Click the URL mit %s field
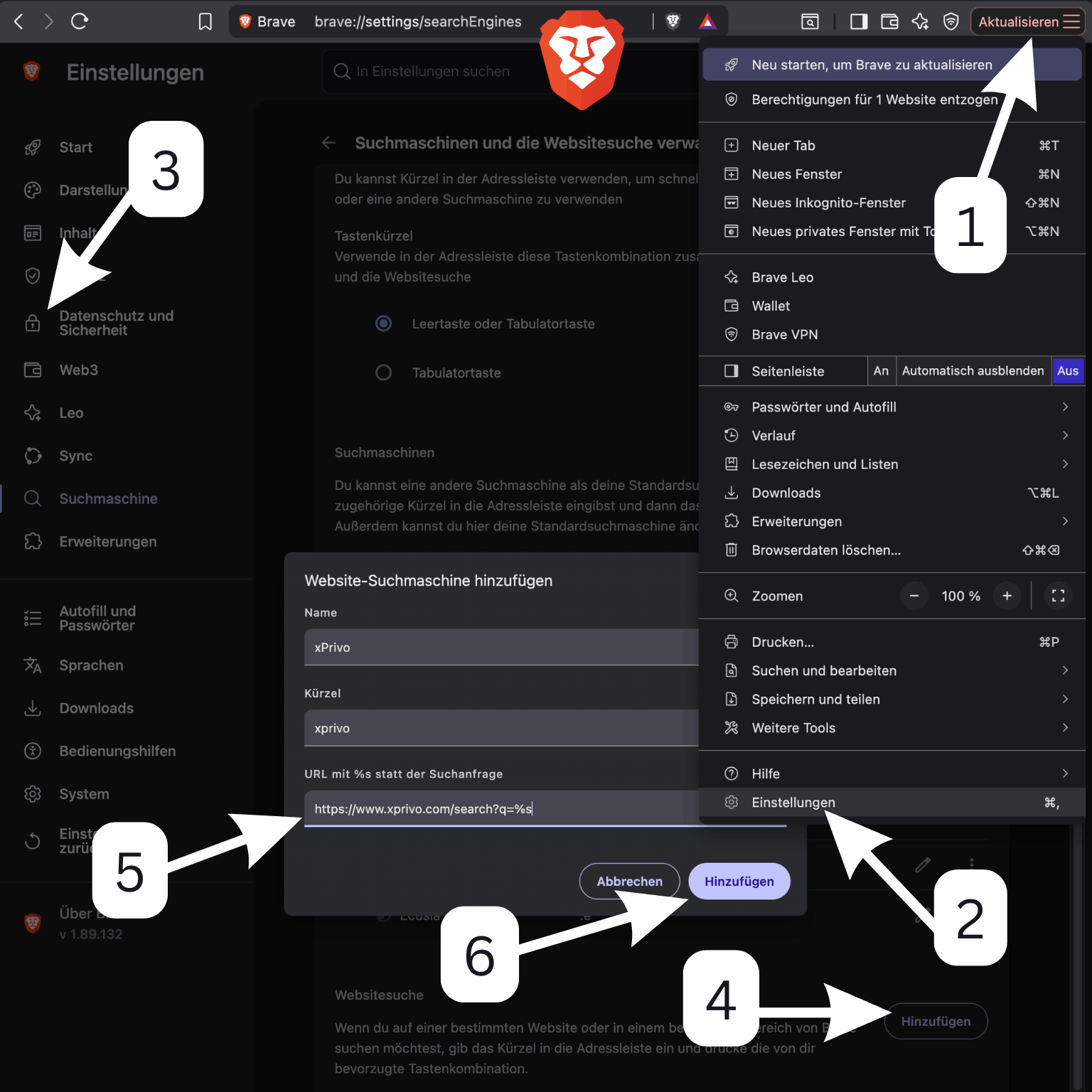 pos(501,808)
